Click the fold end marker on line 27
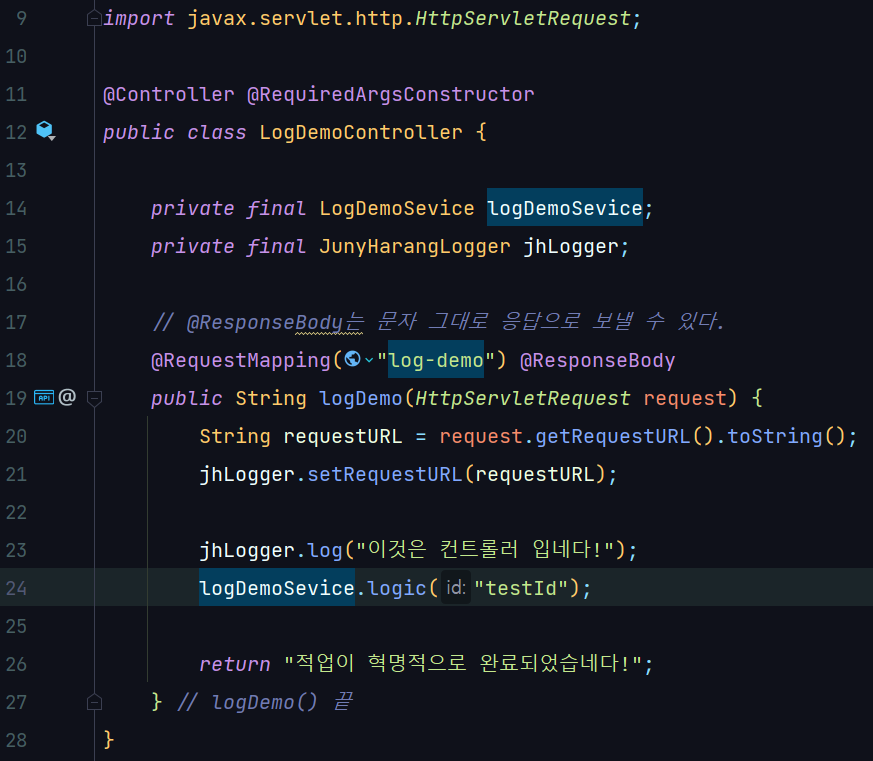873x761 pixels. [x=94, y=703]
